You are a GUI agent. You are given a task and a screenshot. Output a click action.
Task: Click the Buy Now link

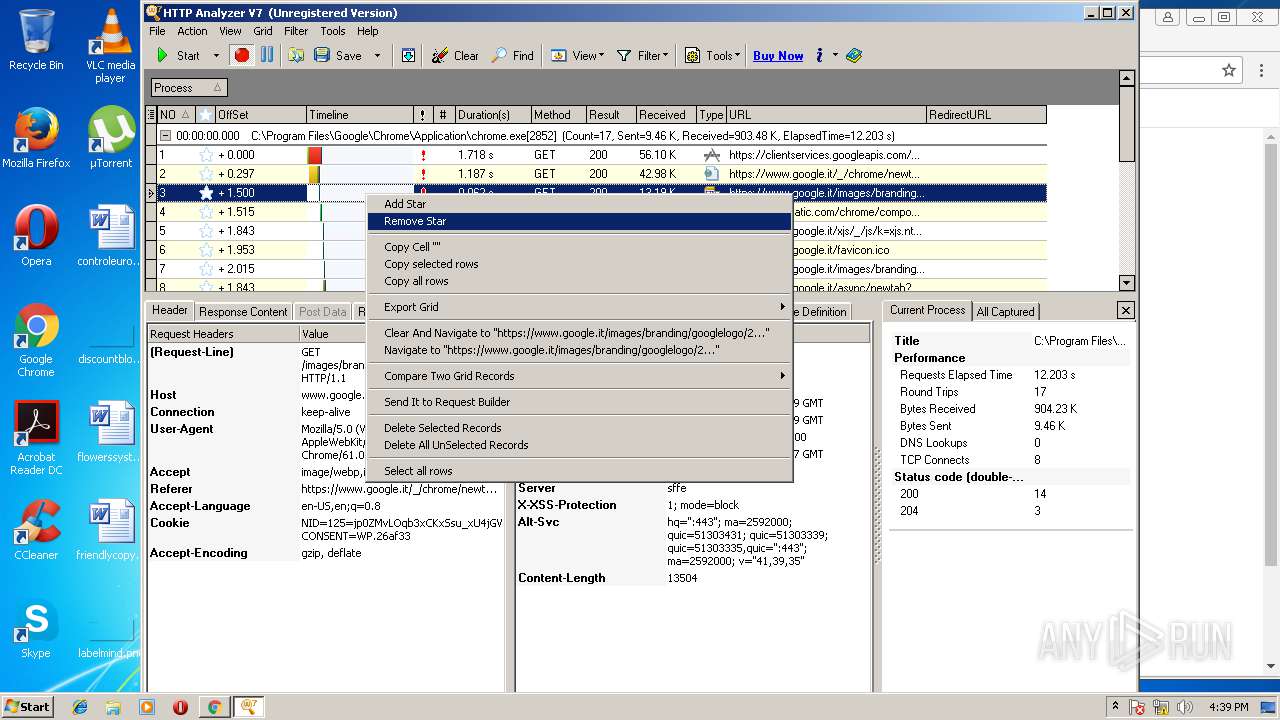[x=778, y=56]
